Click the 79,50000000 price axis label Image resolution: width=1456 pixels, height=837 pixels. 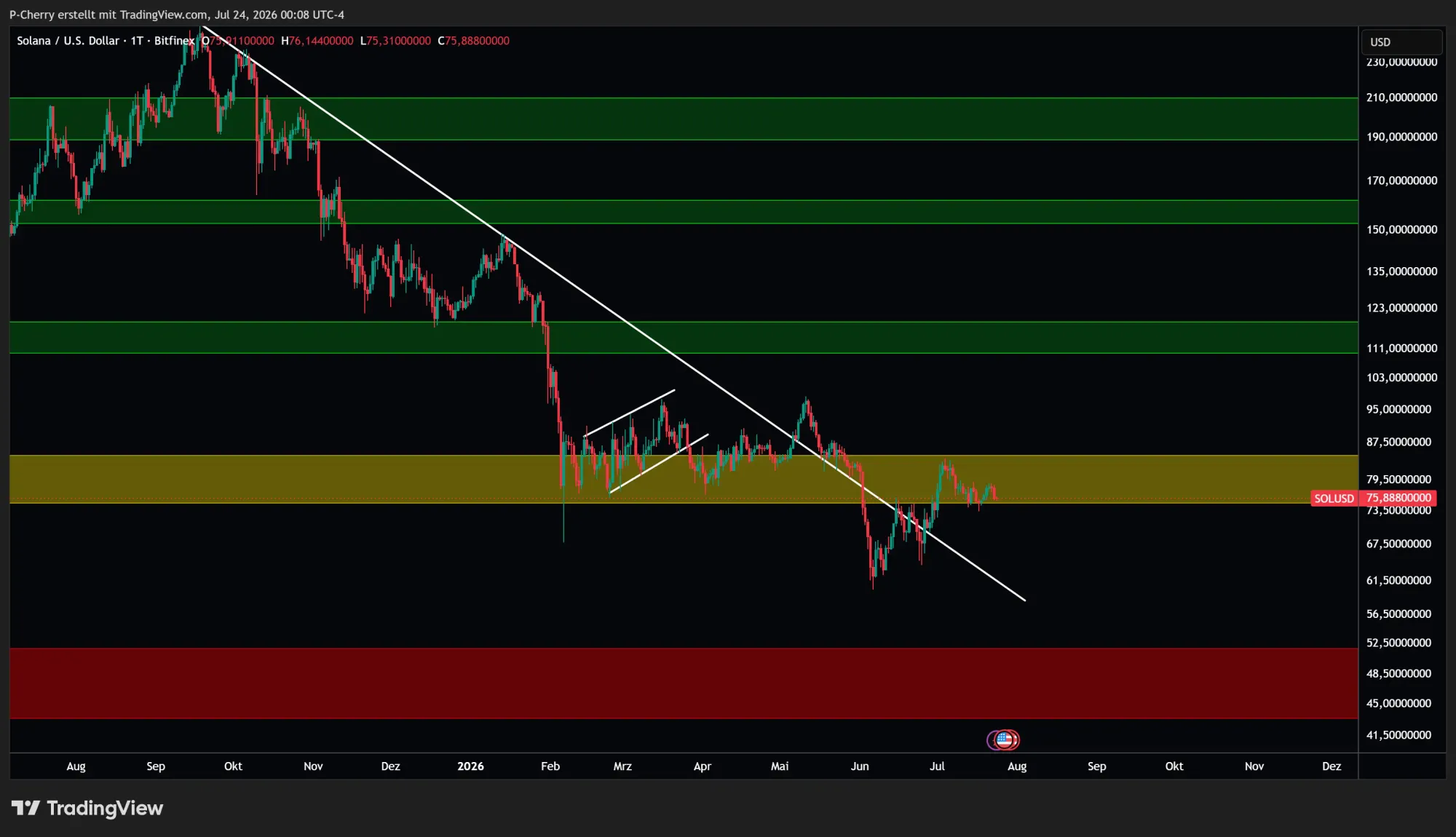[1398, 480]
